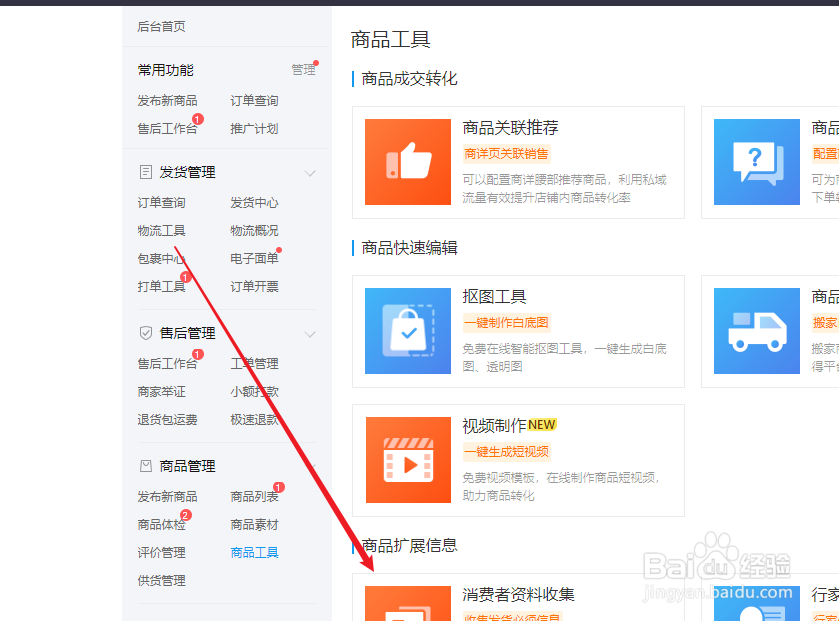The height and width of the screenshot is (621, 839).
Task: Click the 消费者资料收集 title
Action: (x=518, y=594)
